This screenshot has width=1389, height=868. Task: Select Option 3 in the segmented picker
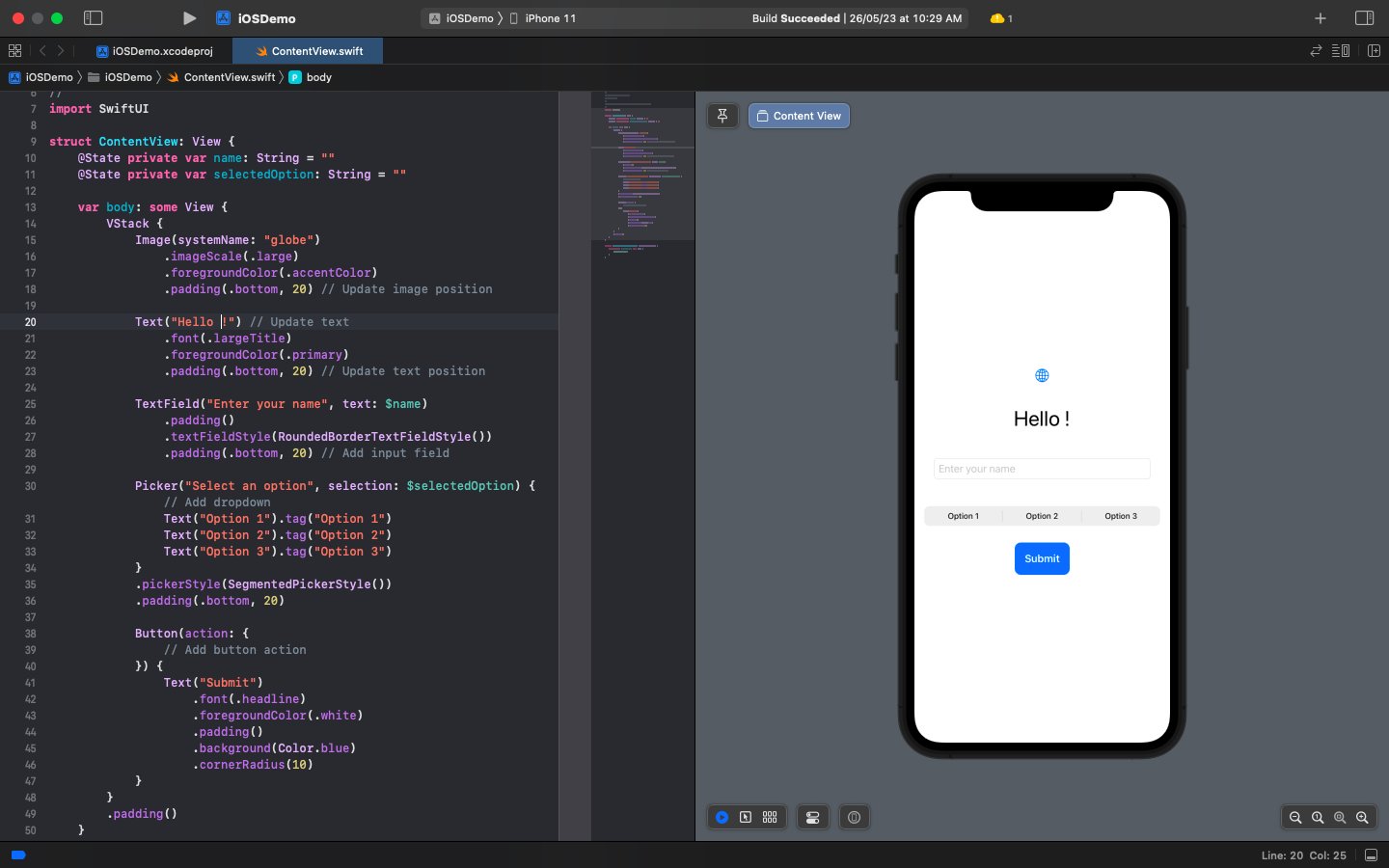point(1120,515)
